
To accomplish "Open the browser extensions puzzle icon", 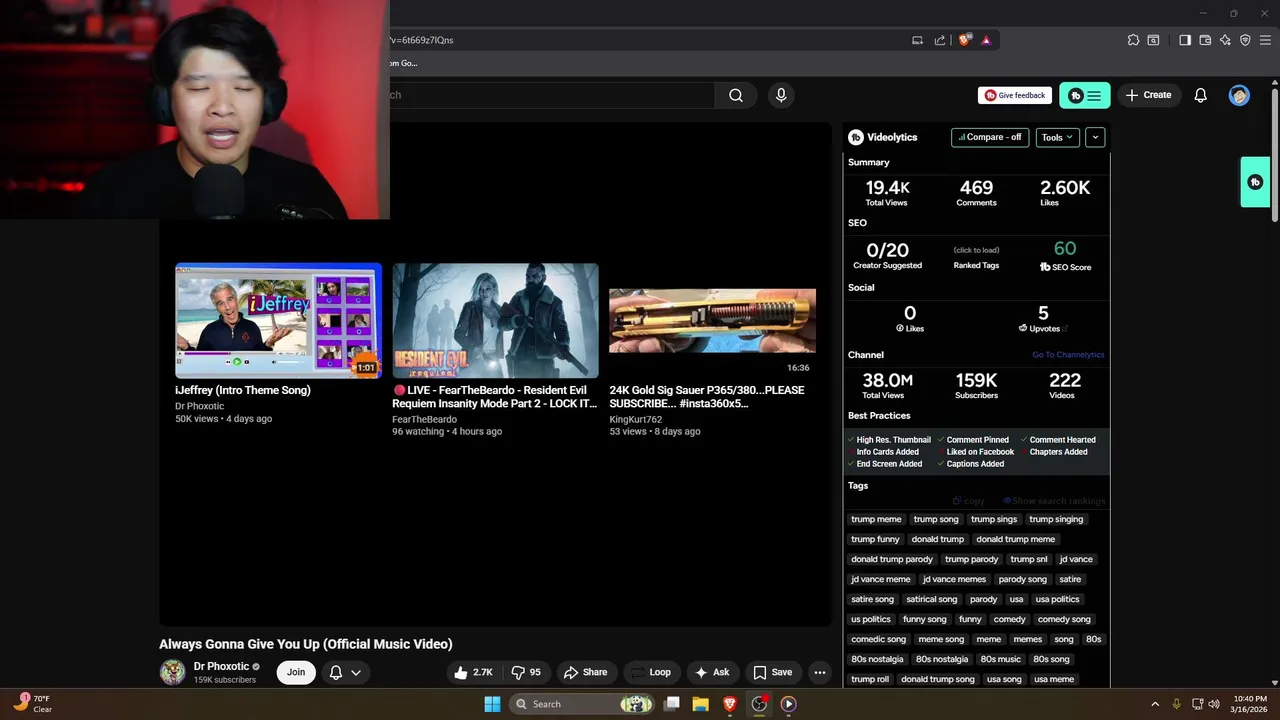I will [1133, 40].
